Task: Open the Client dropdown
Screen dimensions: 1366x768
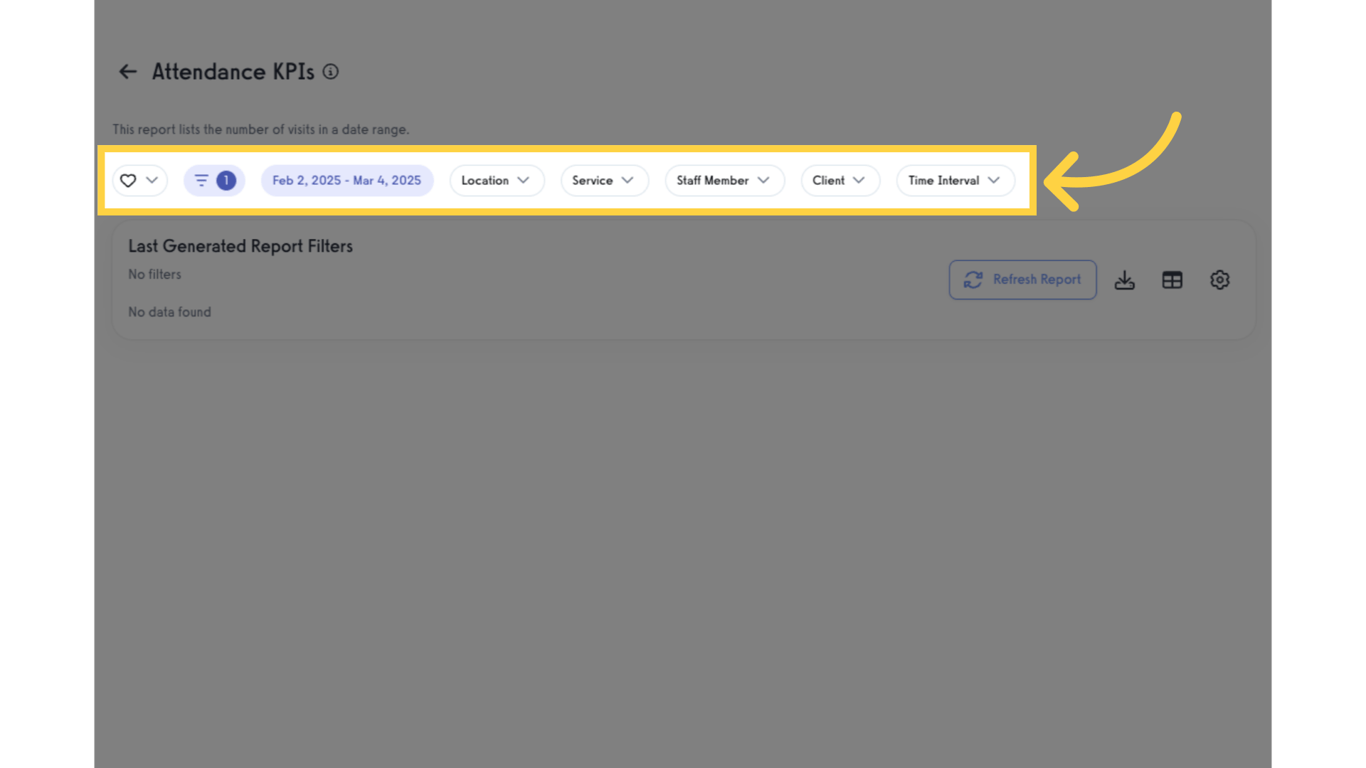Action: [840, 180]
